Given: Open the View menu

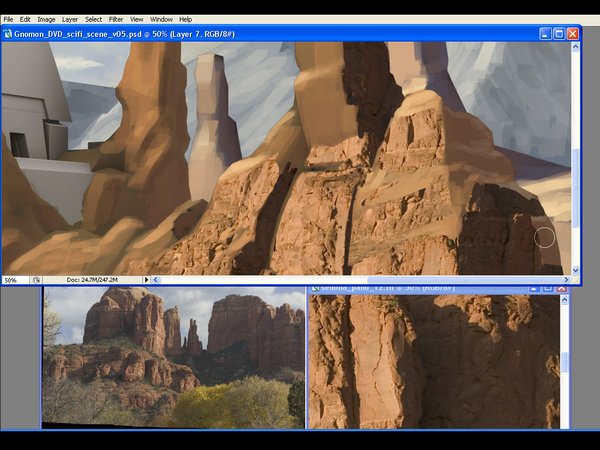Looking at the screenshot, I should pyautogui.click(x=137, y=19).
